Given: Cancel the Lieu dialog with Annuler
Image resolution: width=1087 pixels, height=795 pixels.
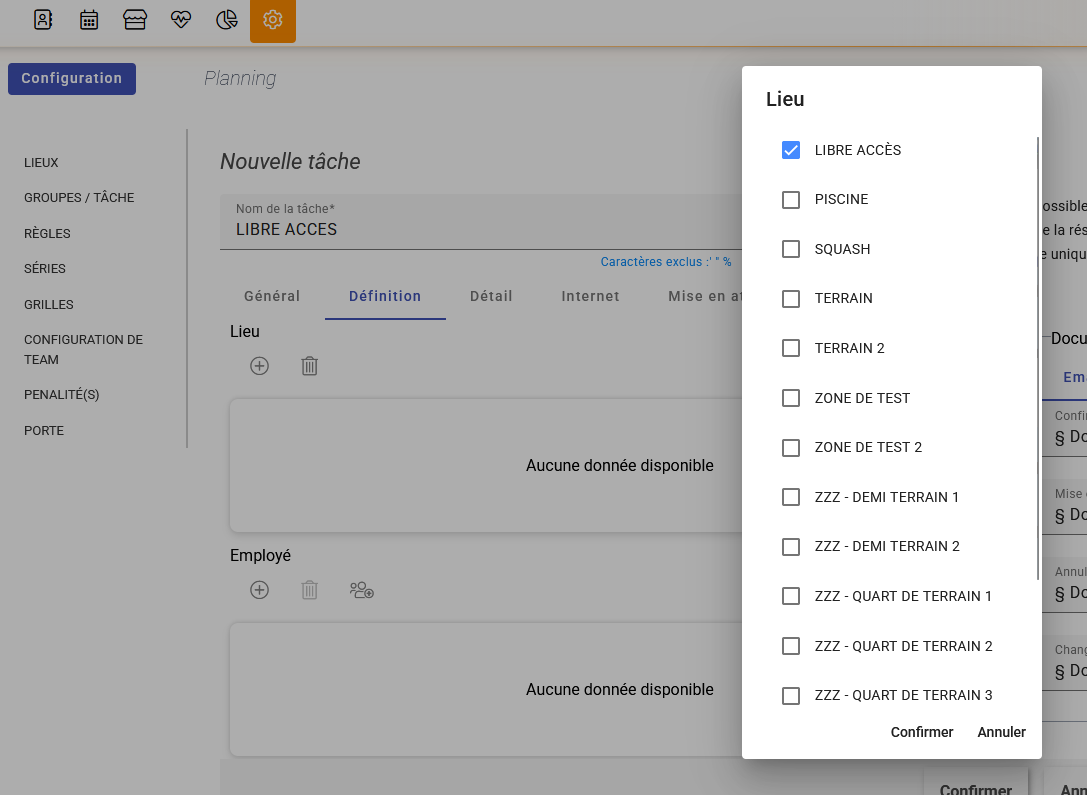Looking at the screenshot, I should (1001, 732).
